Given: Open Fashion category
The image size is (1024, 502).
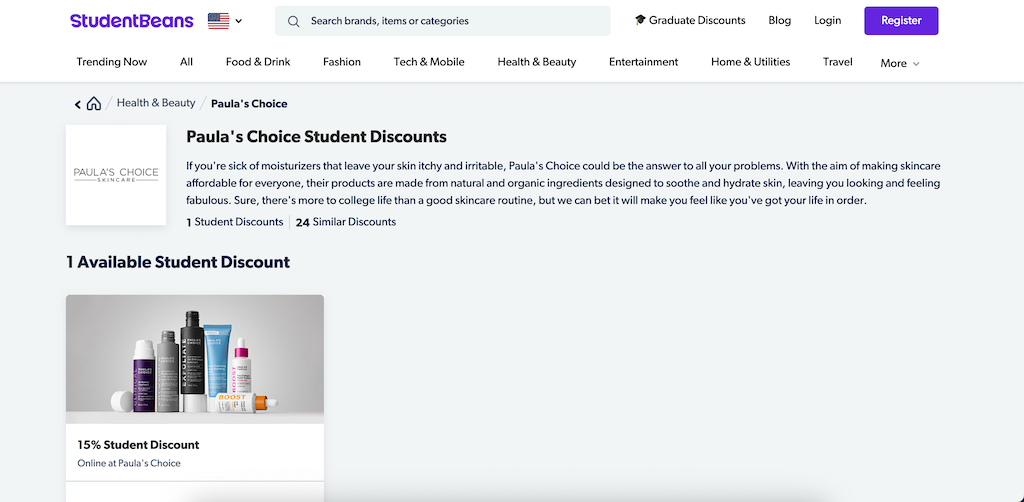Looking at the screenshot, I should click(342, 62).
